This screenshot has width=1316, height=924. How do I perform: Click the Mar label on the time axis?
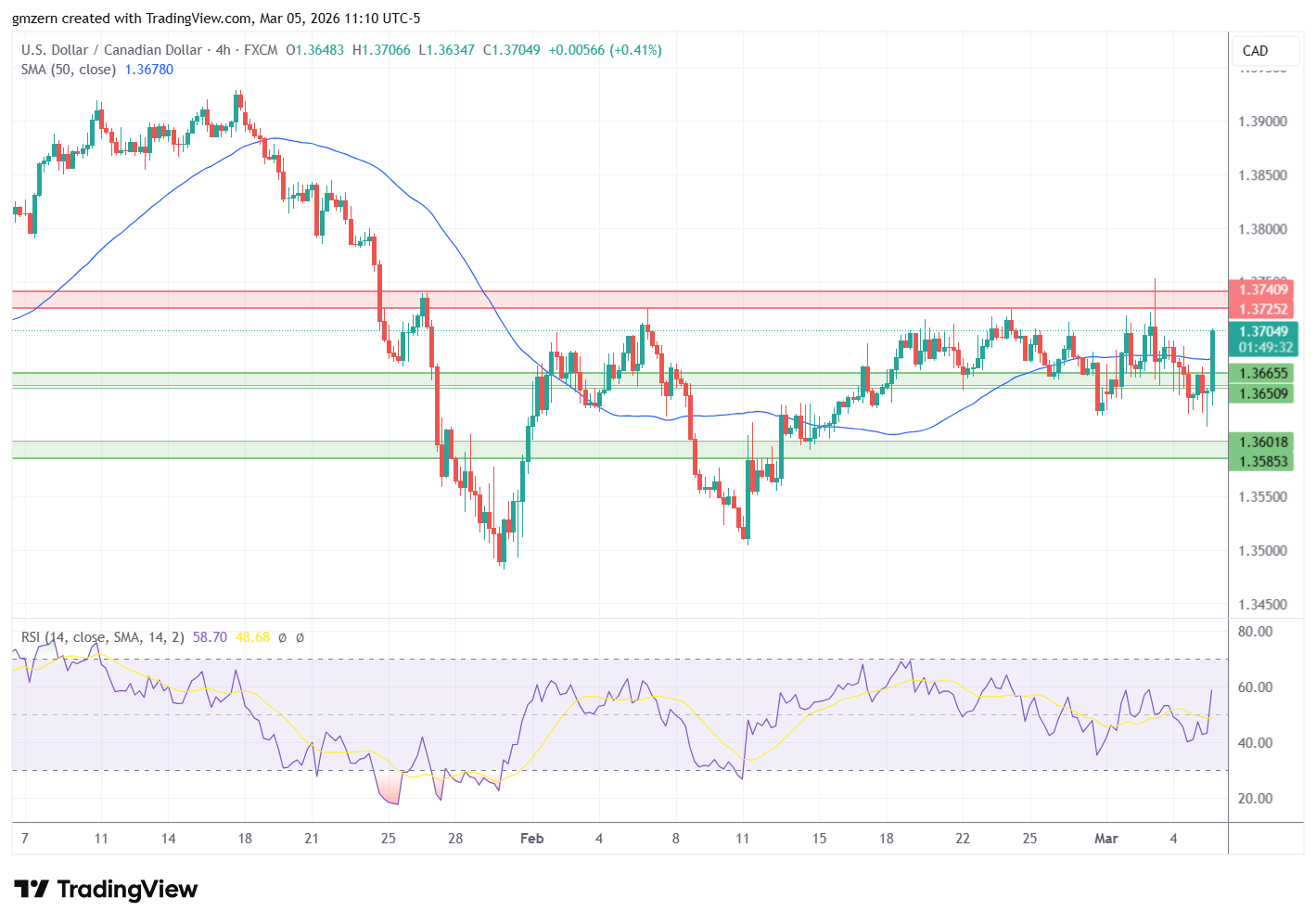(1106, 839)
